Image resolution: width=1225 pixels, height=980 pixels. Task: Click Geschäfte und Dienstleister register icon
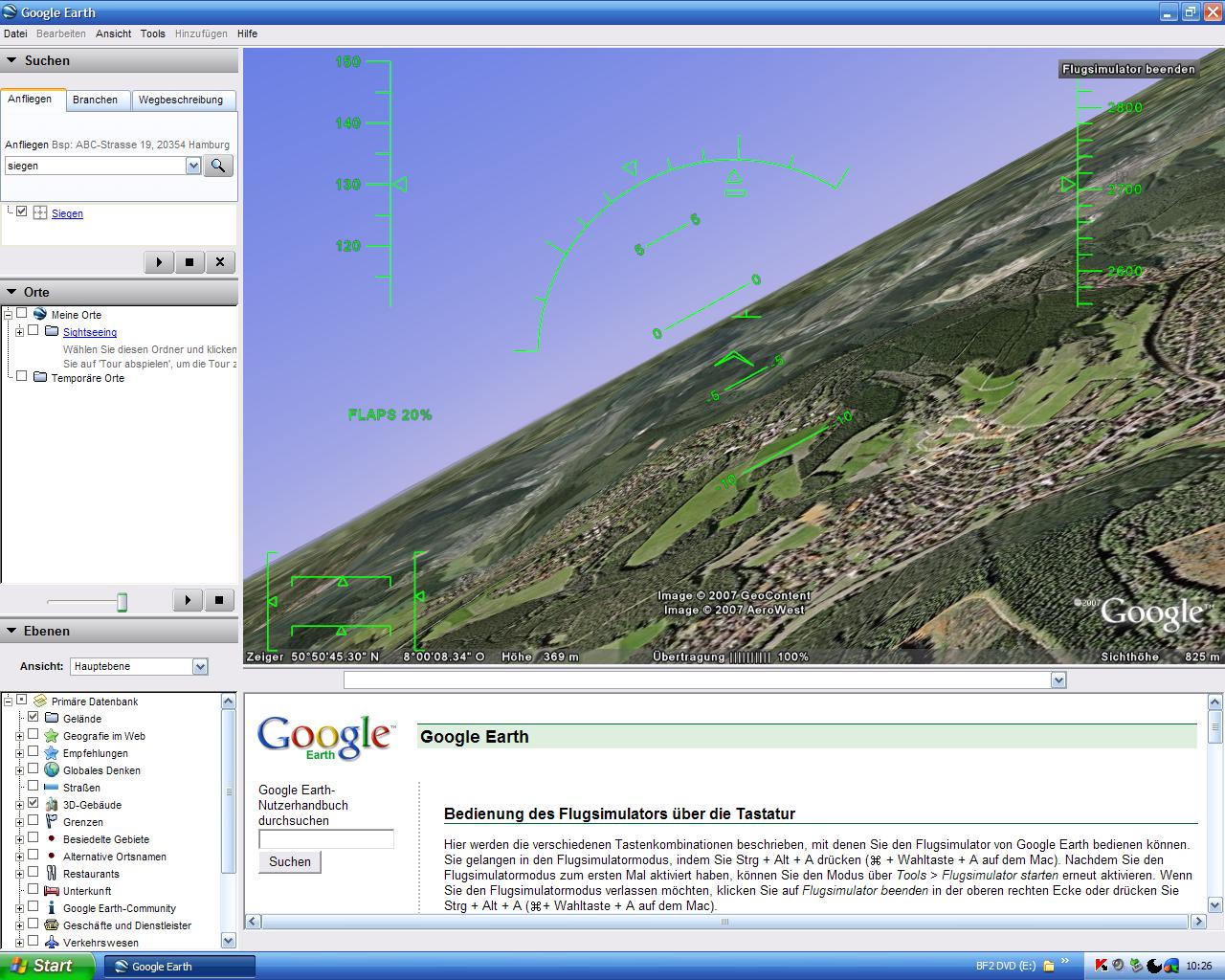coord(52,924)
